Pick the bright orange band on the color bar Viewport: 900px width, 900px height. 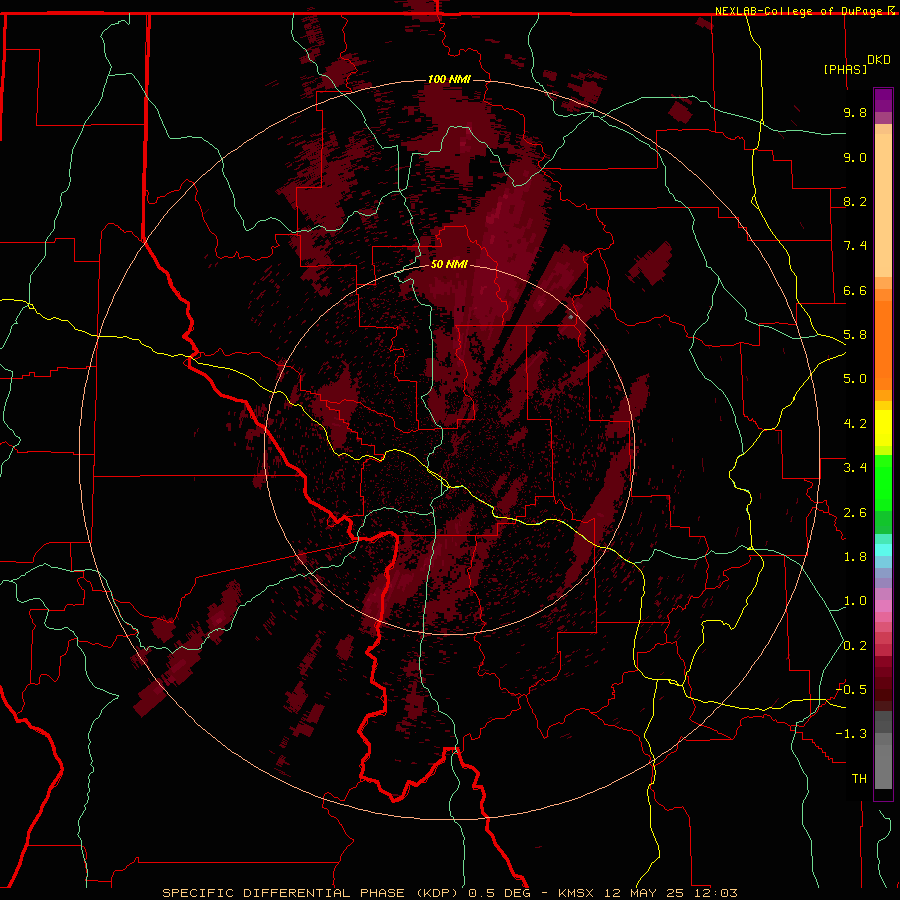pos(883,344)
